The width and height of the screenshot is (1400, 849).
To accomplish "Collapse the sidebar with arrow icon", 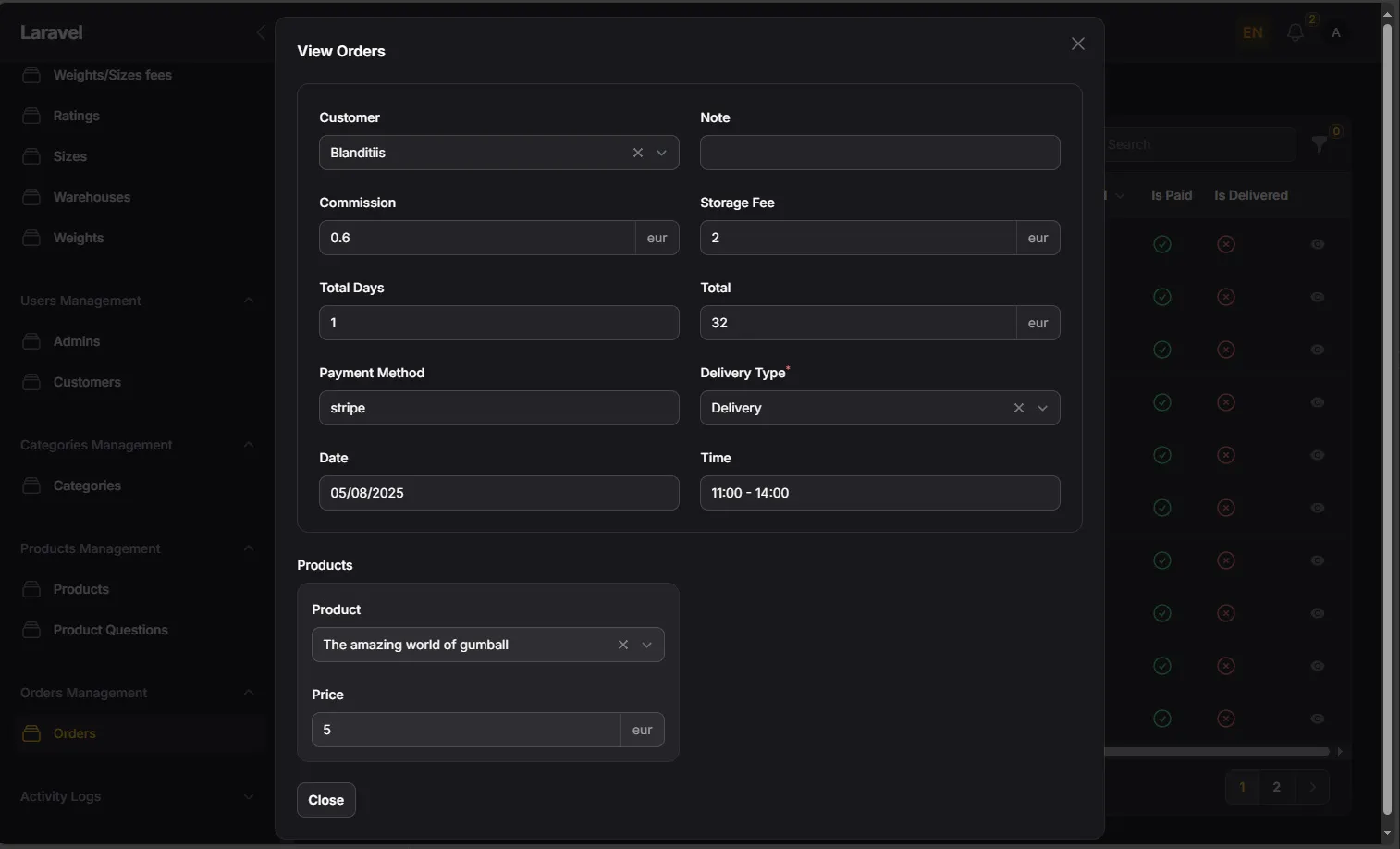I will (261, 32).
